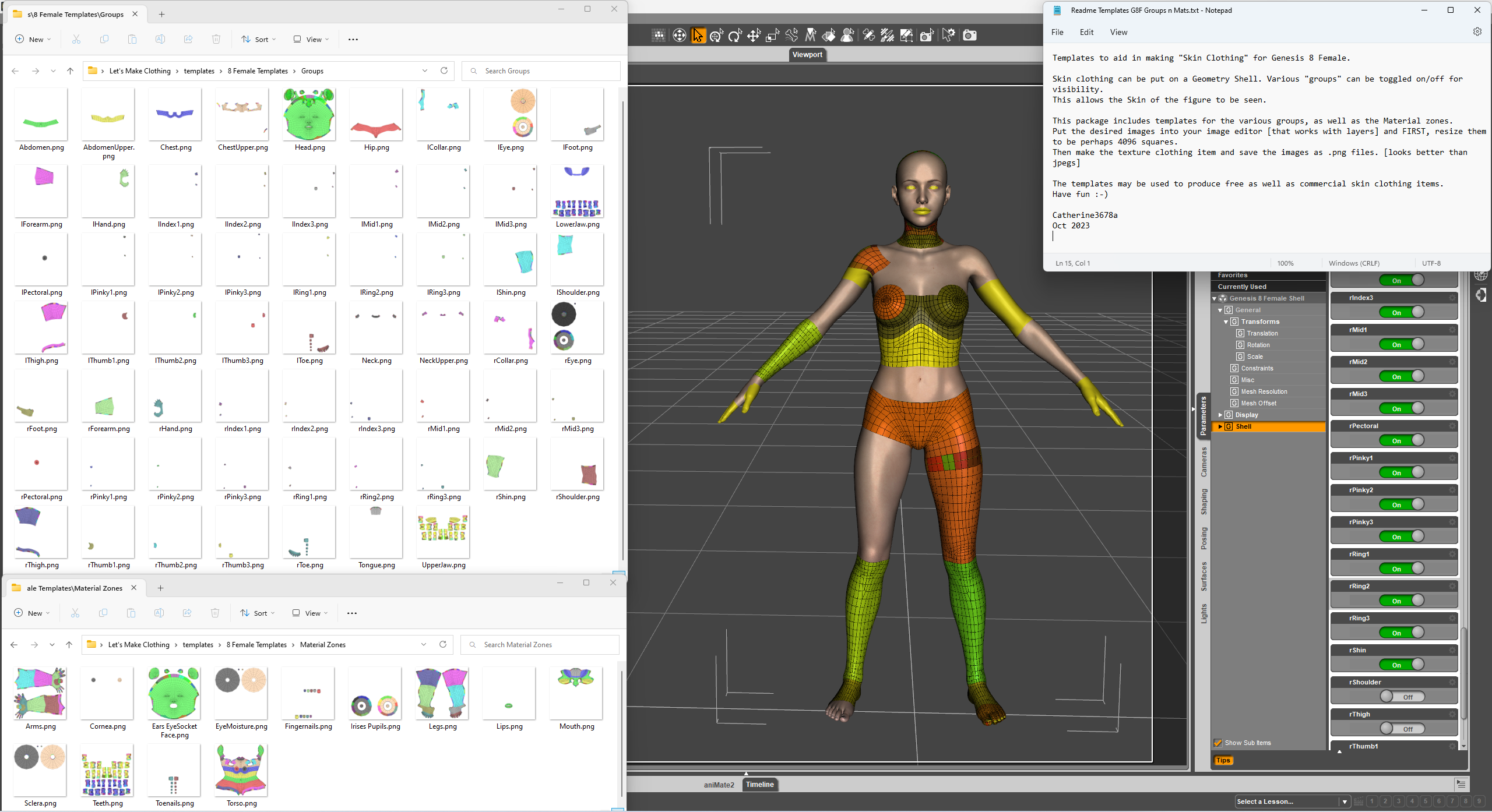The image size is (1492, 812).
Task: Select the Surface Selection tool
Action: [x=829, y=36]
